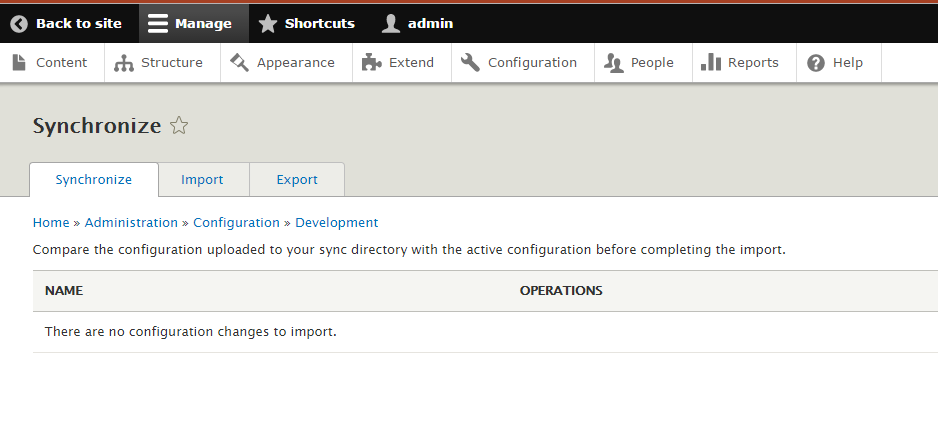The height and width of the screenshot is (433, 938).
Task: Click the Content page icon
Action: (x=19, y=62)
